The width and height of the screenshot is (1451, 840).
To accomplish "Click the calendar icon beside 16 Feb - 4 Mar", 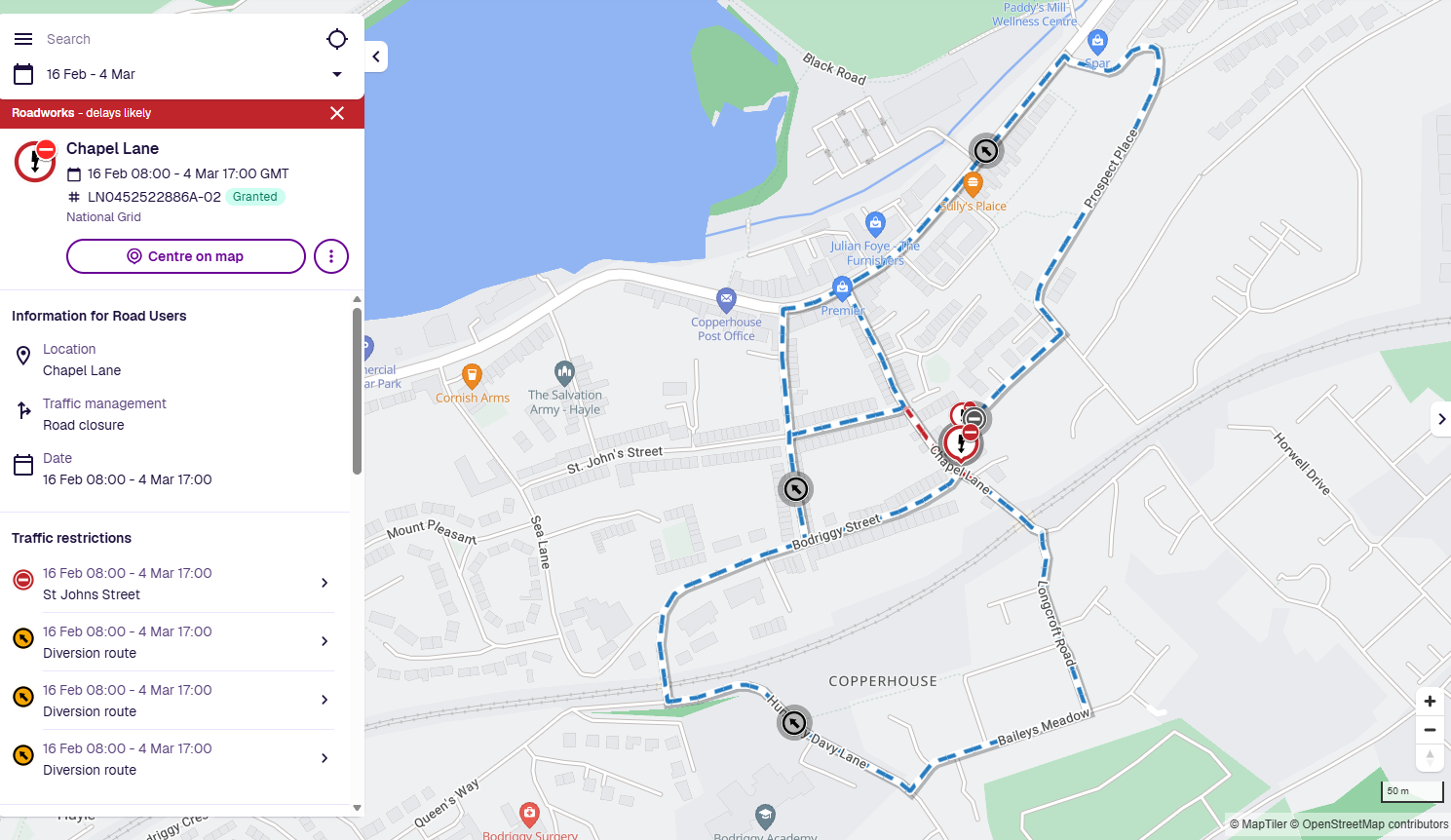I will click(x=23, y=74).
